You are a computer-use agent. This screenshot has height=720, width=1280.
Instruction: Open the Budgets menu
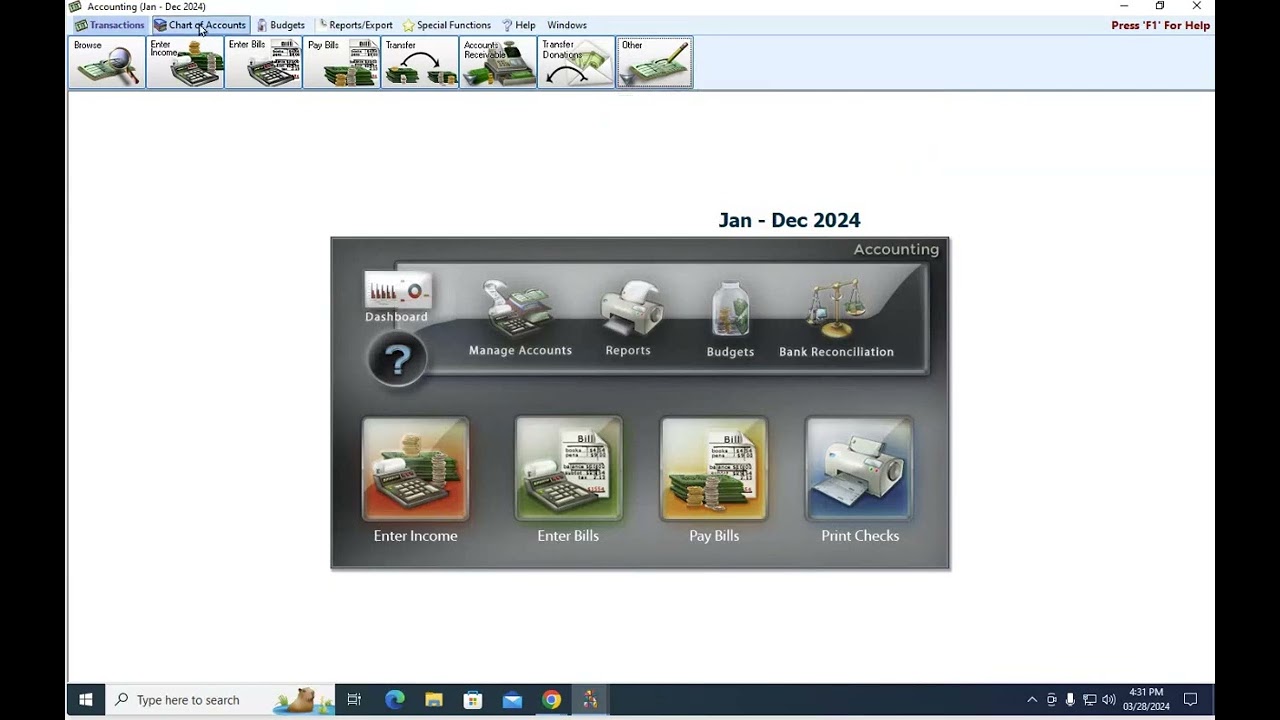click(x=280, y=25)
